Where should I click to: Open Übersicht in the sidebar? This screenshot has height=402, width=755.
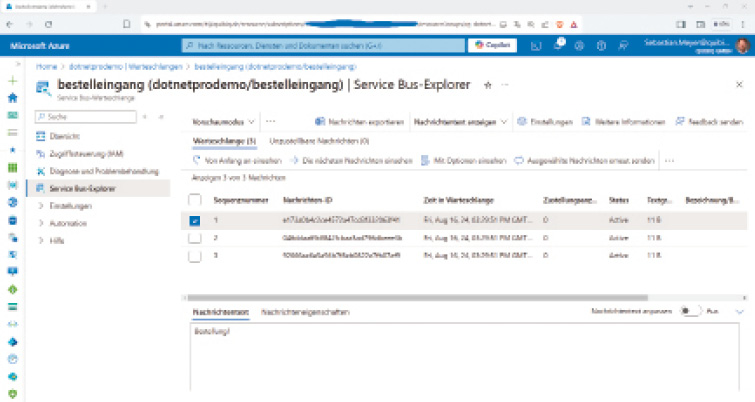point(65,137)
